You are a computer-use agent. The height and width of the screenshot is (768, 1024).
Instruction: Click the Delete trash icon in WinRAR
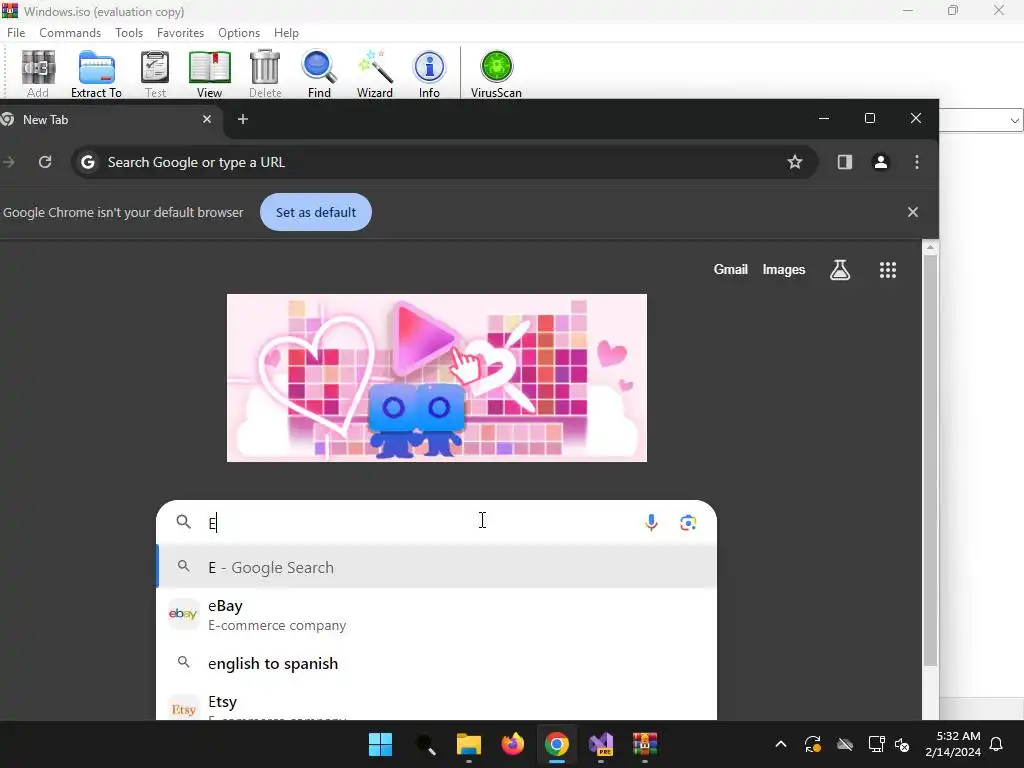point(265,74)
